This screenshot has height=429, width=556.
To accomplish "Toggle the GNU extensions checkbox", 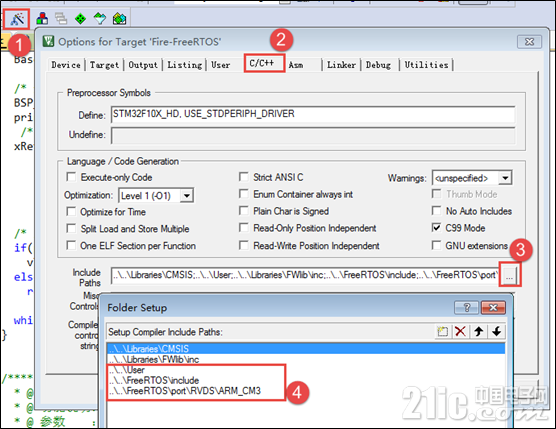I will click(x=437, y=245).
